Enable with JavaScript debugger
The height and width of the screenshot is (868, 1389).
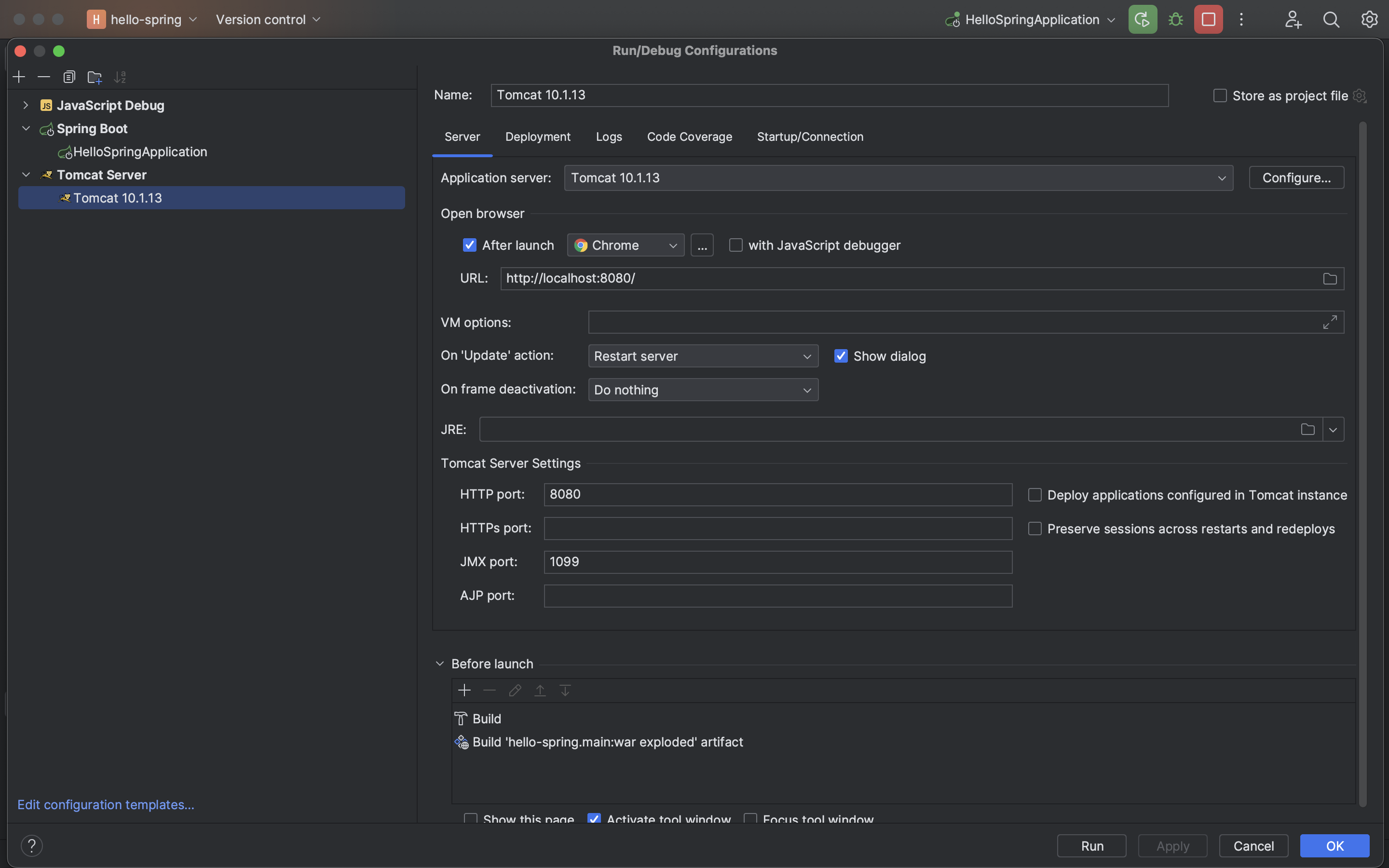tap(736, 245)
